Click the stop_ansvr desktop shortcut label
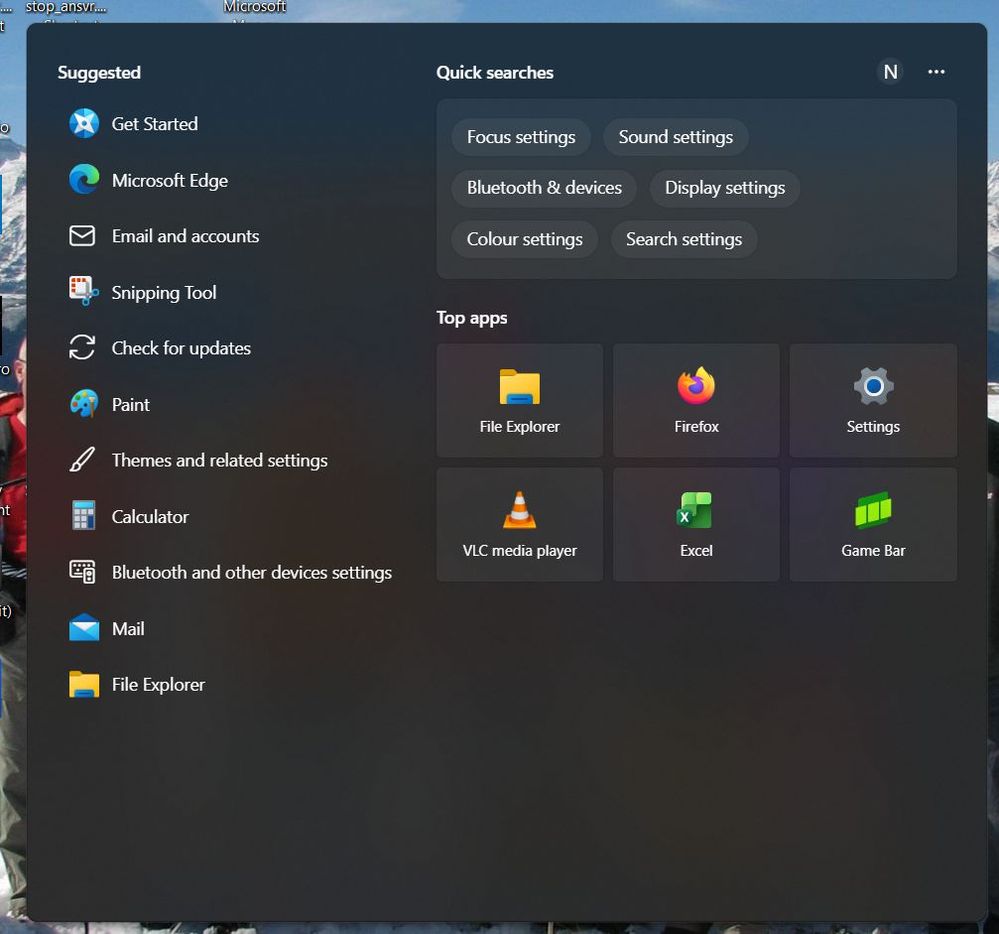This screenshot has width=999, height=934. click(x=66, y=7)
